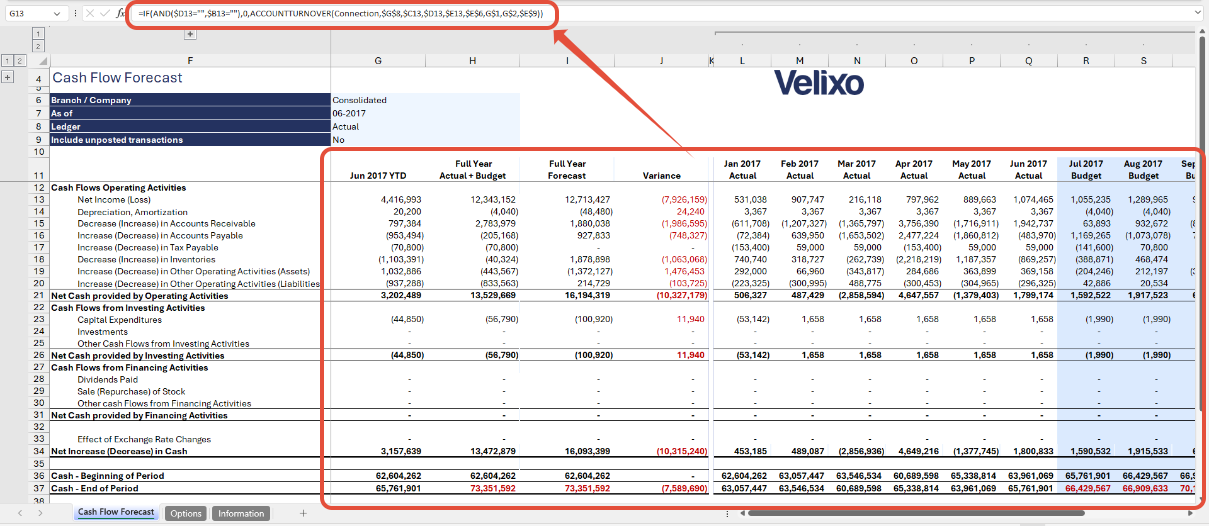The height and width of the screenshot is (526, 1209).
Task: Switch to the Information sheet tab
Action: coord(241,513)
